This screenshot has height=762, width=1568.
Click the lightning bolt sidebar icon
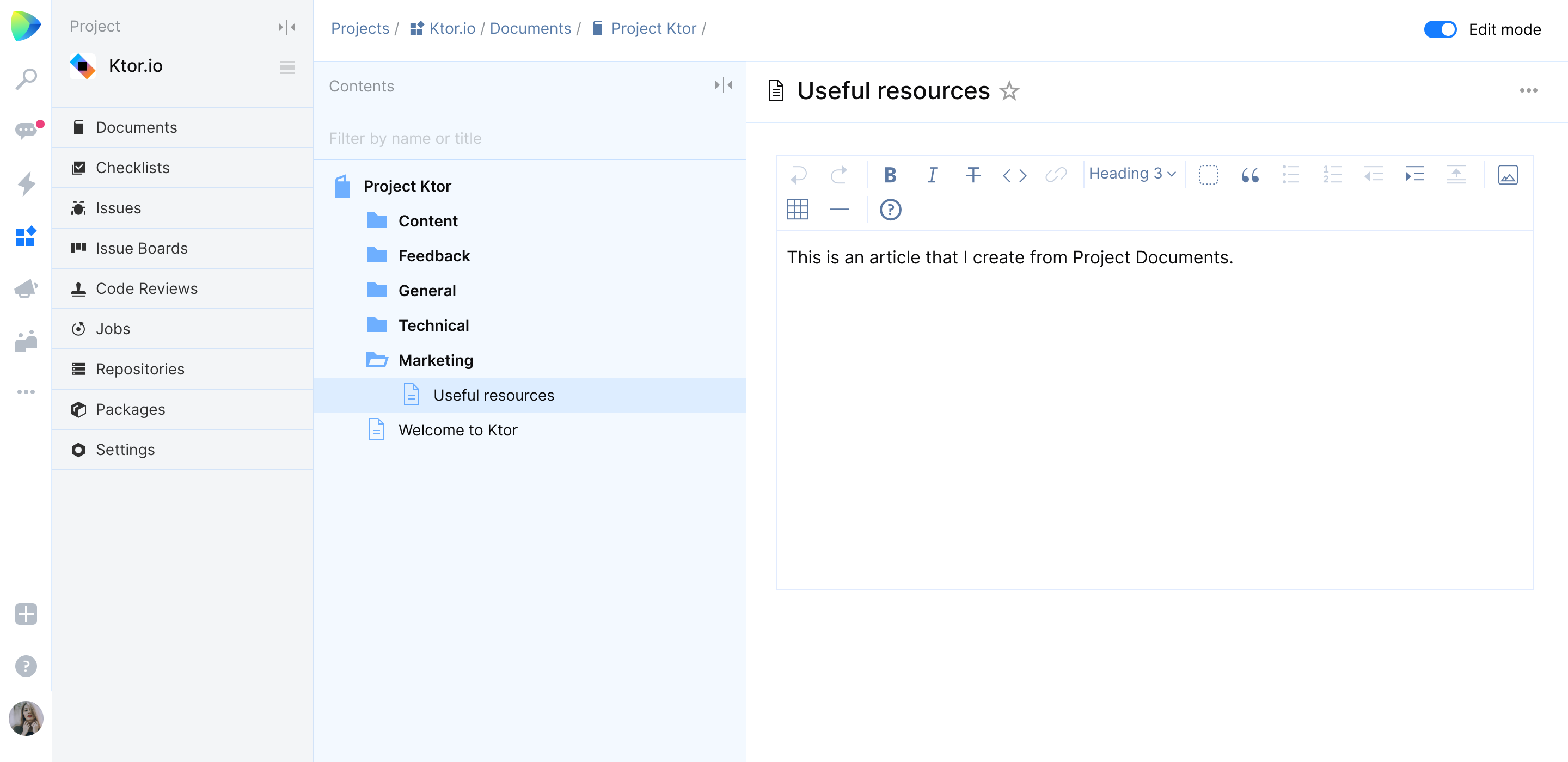pyautogui.click(x=26, y=183)
